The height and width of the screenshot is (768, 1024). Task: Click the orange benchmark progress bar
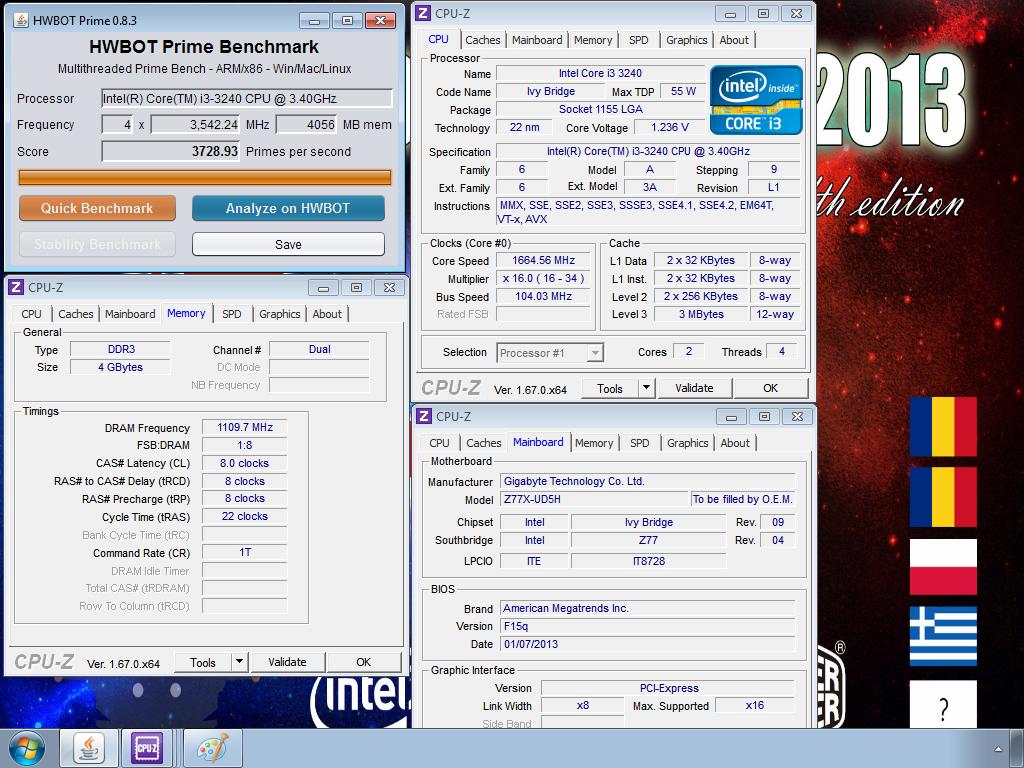tap(205, 178)
